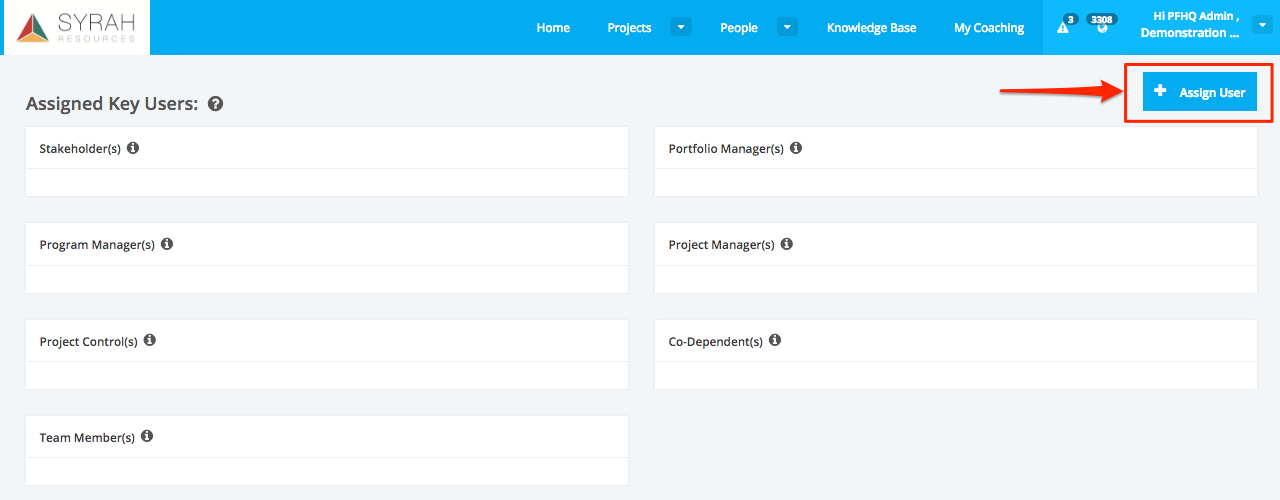The height and width of the screenshot is (500, 1280).
Task: Click the Team Member(s) label
Action: [87, 438]
